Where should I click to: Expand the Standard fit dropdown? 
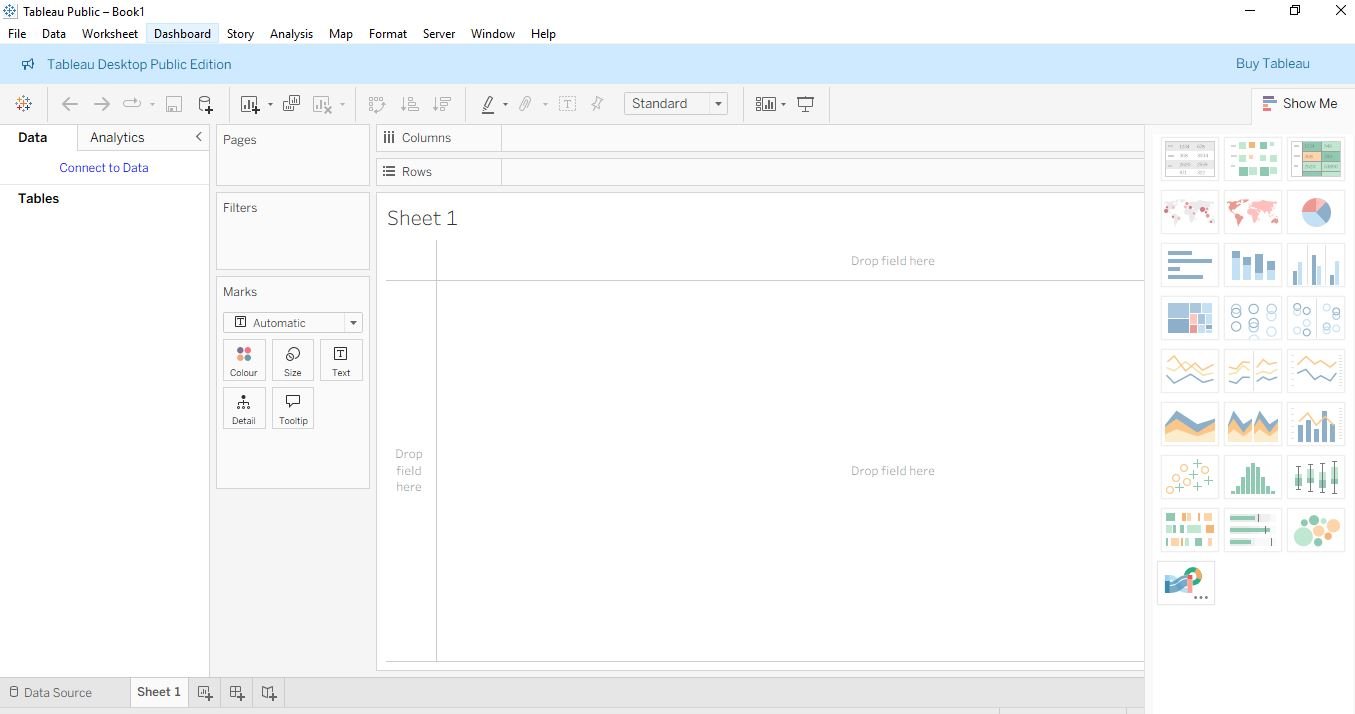[717, 104]
